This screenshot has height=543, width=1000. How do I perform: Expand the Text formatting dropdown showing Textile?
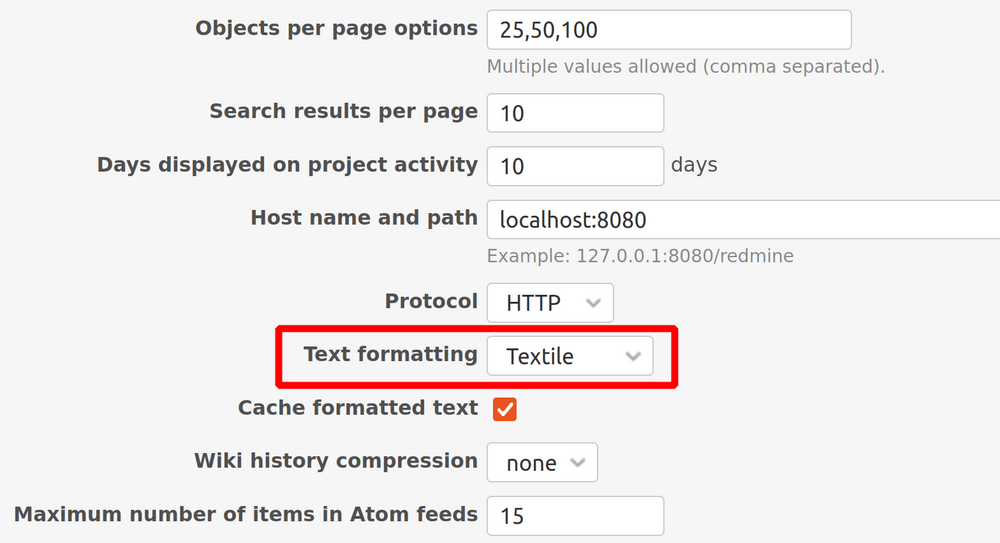pos(569,356)
